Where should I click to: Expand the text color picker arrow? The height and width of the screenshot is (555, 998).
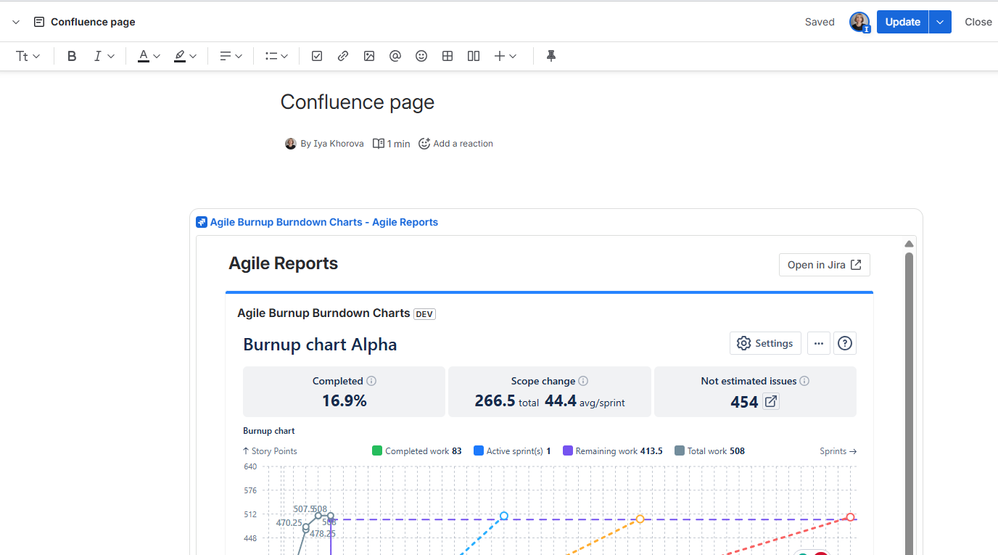tap(157, 56)
